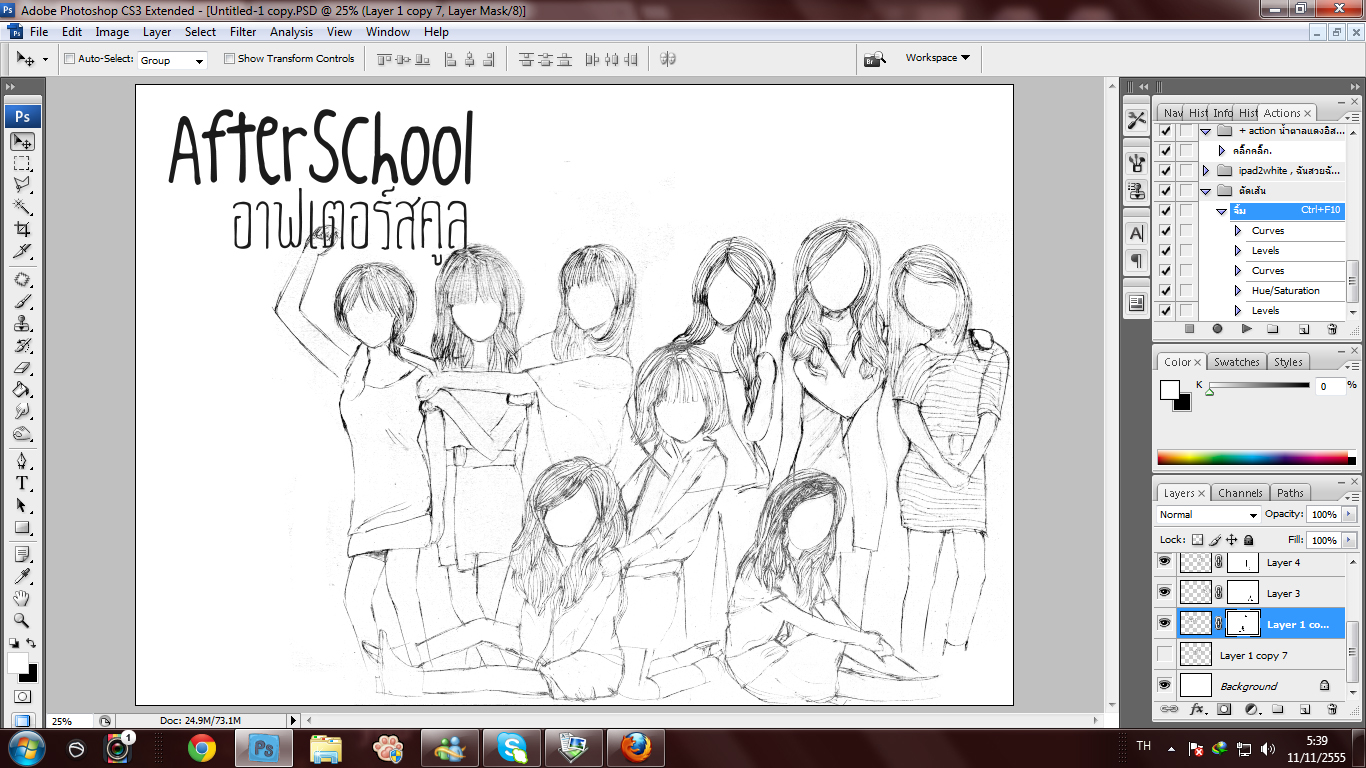Choose the Zoom tool in the toolbox
This screenshot has height=768, width=1366.
[22, 620]
